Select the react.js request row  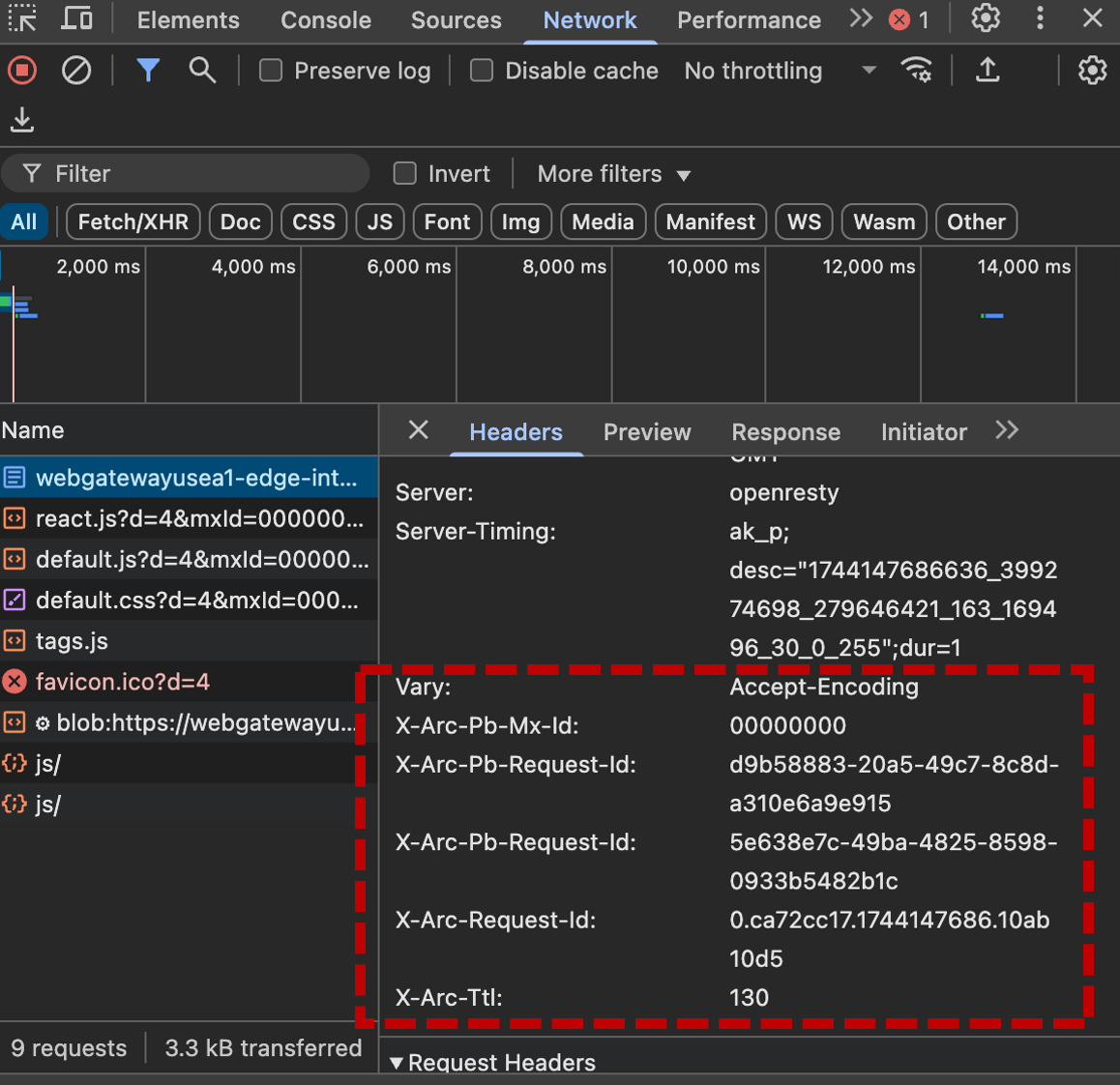pyautogui.click(x=189, y=518)
